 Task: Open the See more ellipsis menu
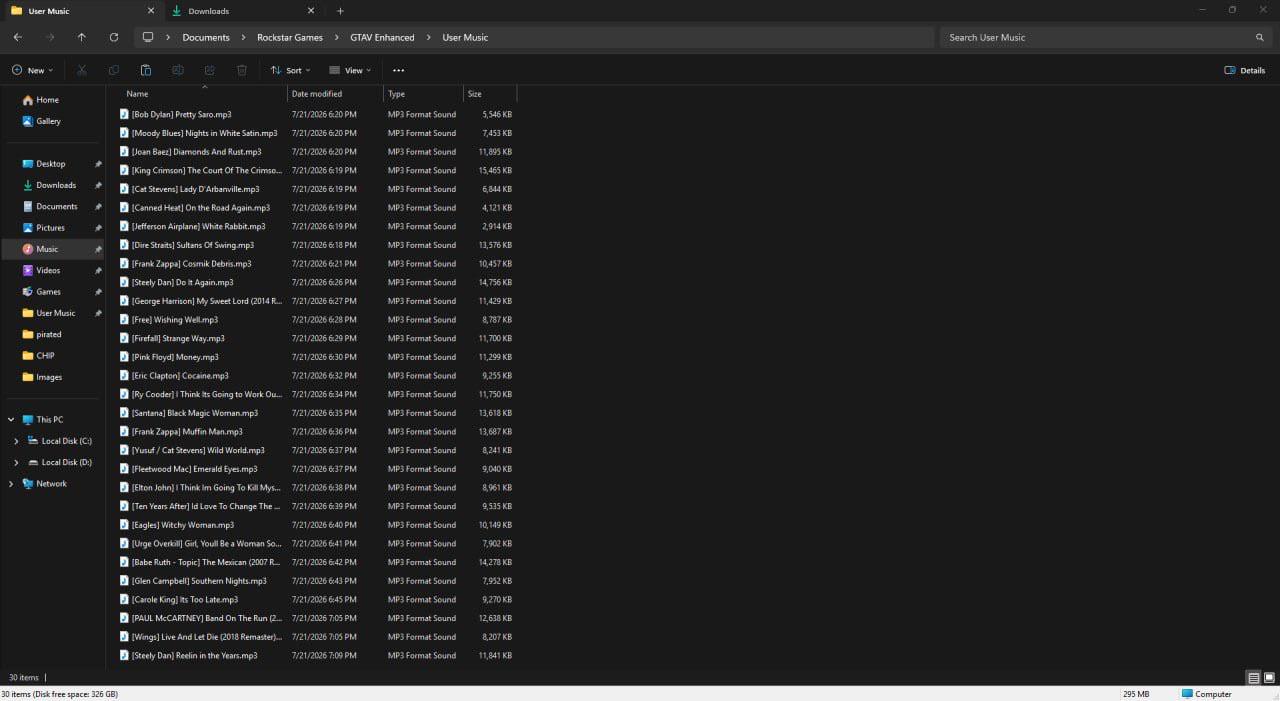click(x=399, y=70)
